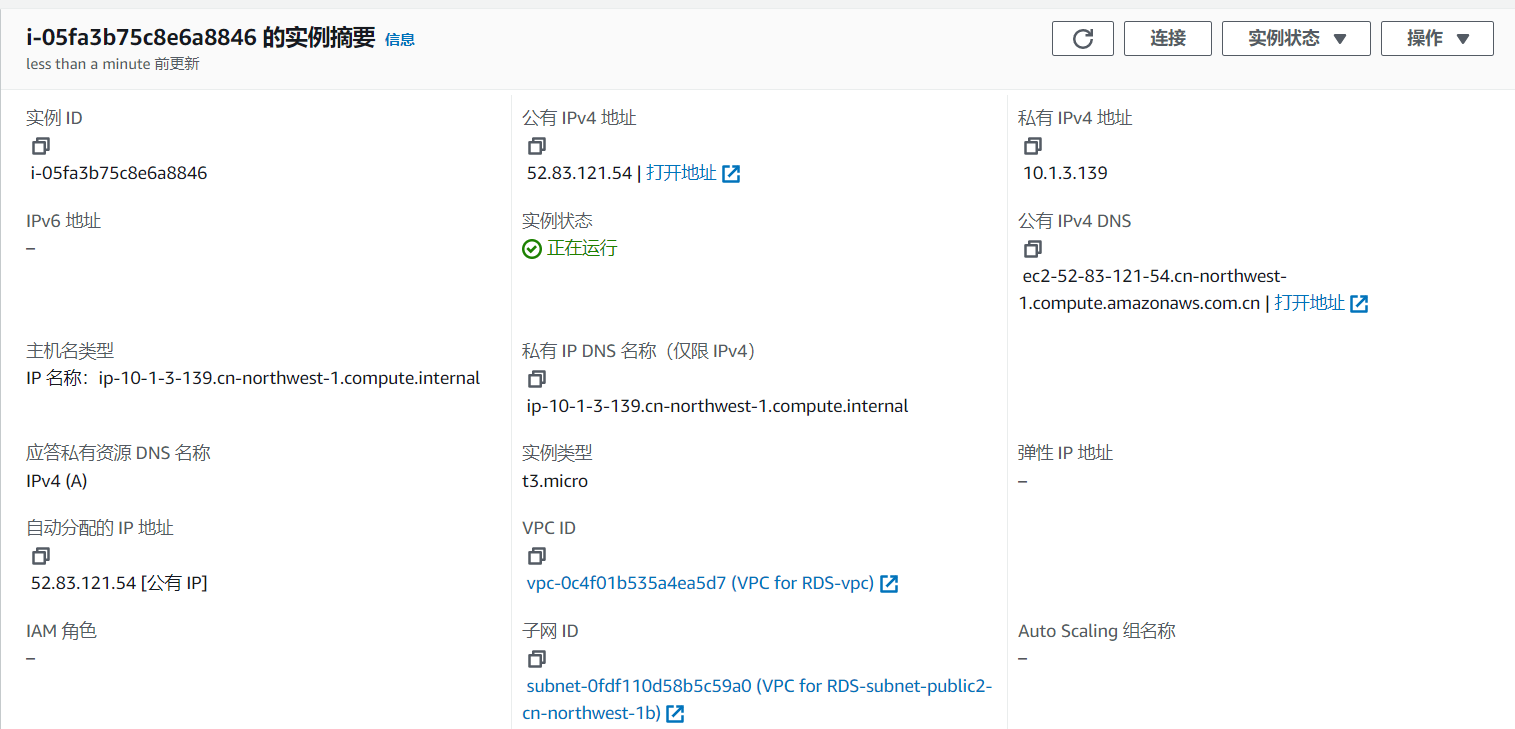
Task: Copy the private IP DNS name
Action: pos(537,379)
